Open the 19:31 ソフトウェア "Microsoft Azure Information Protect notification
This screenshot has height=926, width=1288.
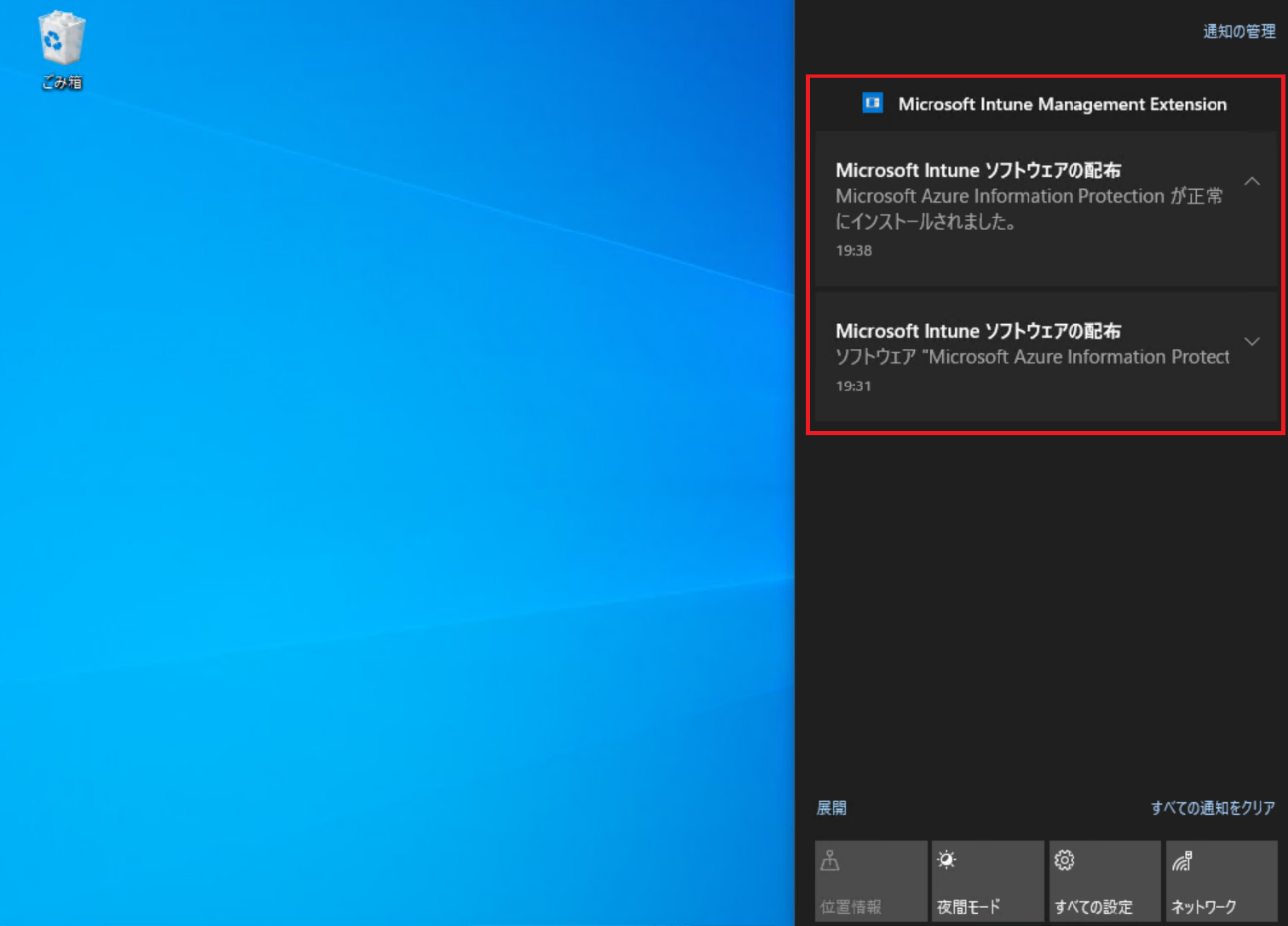[x=1046, y=357]
